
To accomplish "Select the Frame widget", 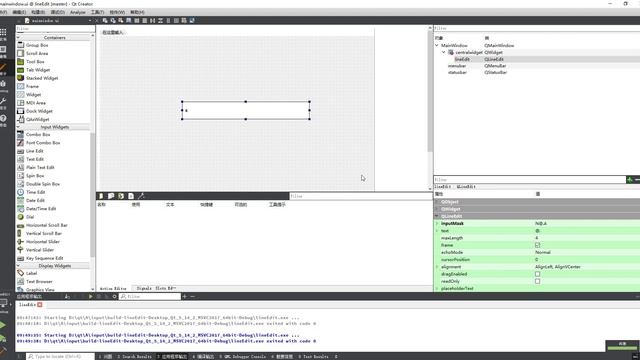I will tap(28, 86).
